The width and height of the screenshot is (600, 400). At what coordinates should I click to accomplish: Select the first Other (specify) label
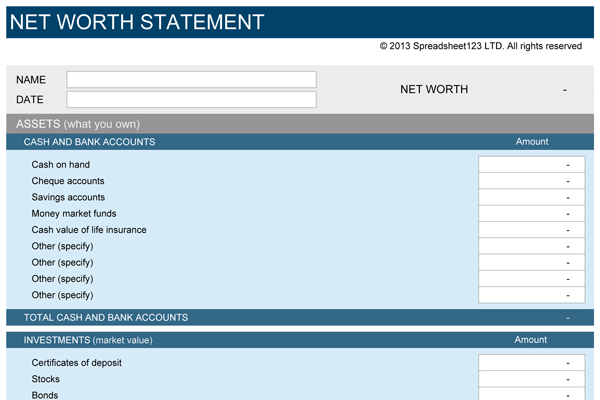(62, 246)
